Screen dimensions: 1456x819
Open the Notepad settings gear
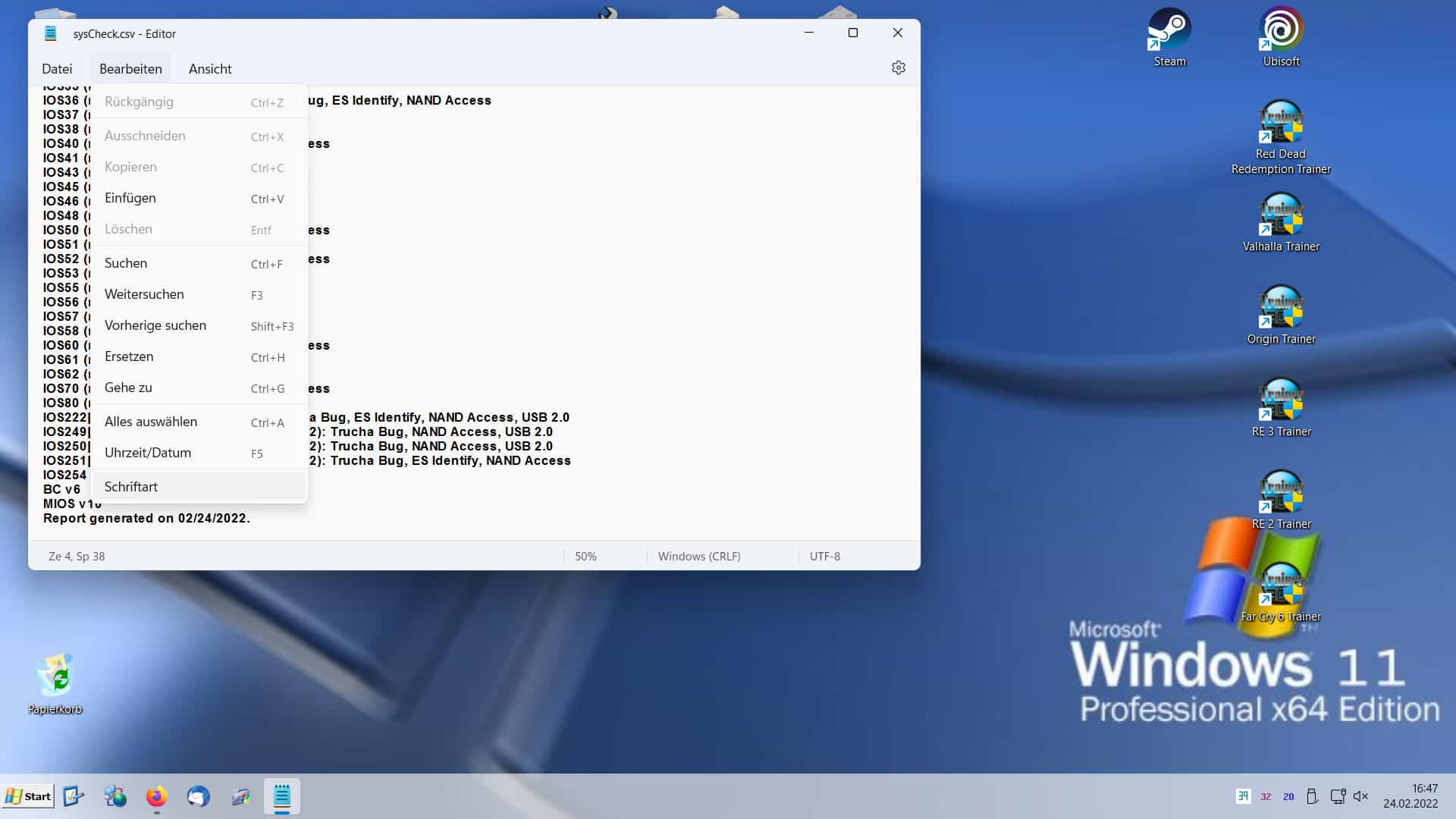[x=899, y=68]
